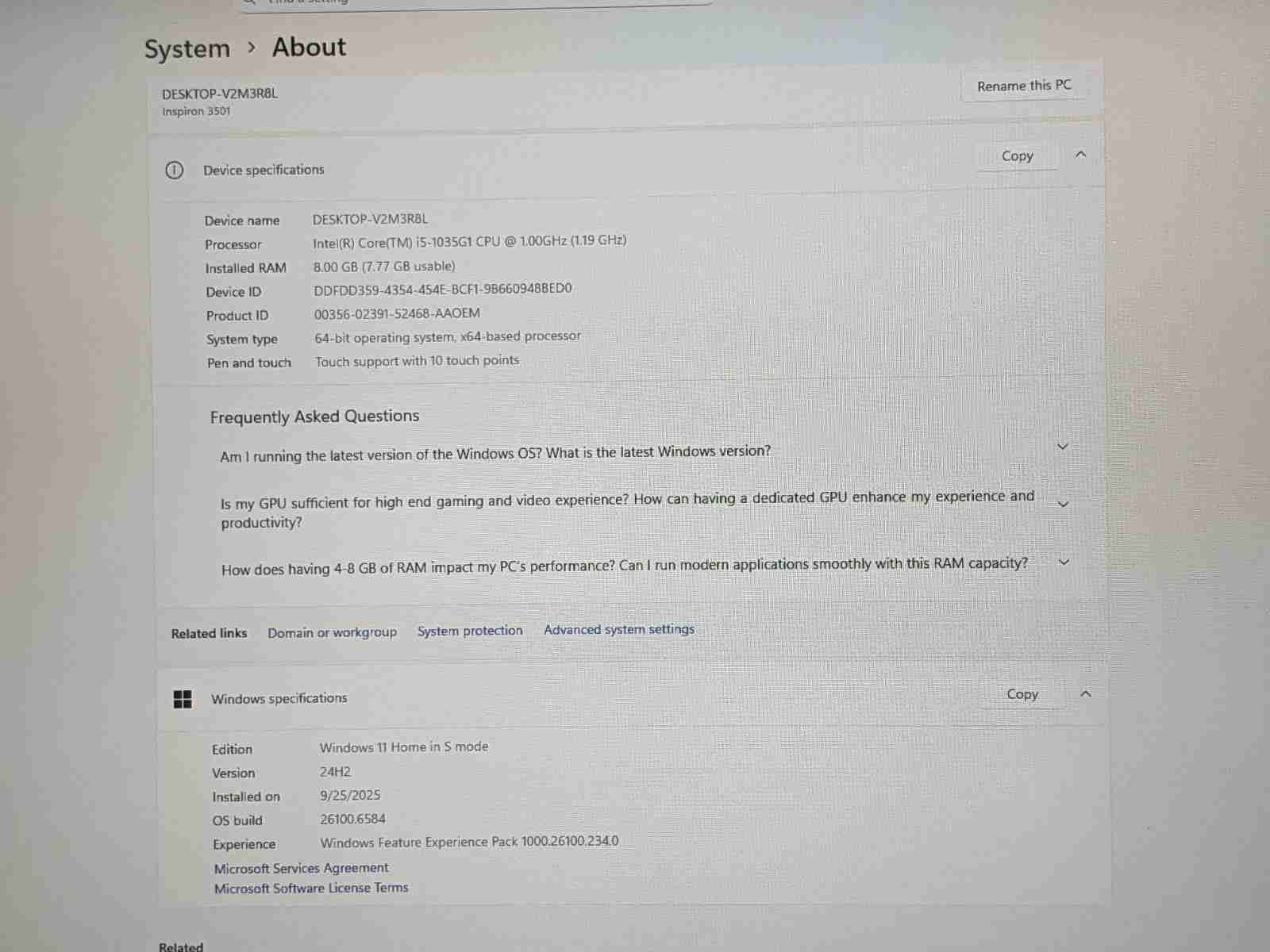Expand the 4-8 GB RAM FAQ chevron

pyautogui.click(x=1064, y=562)
